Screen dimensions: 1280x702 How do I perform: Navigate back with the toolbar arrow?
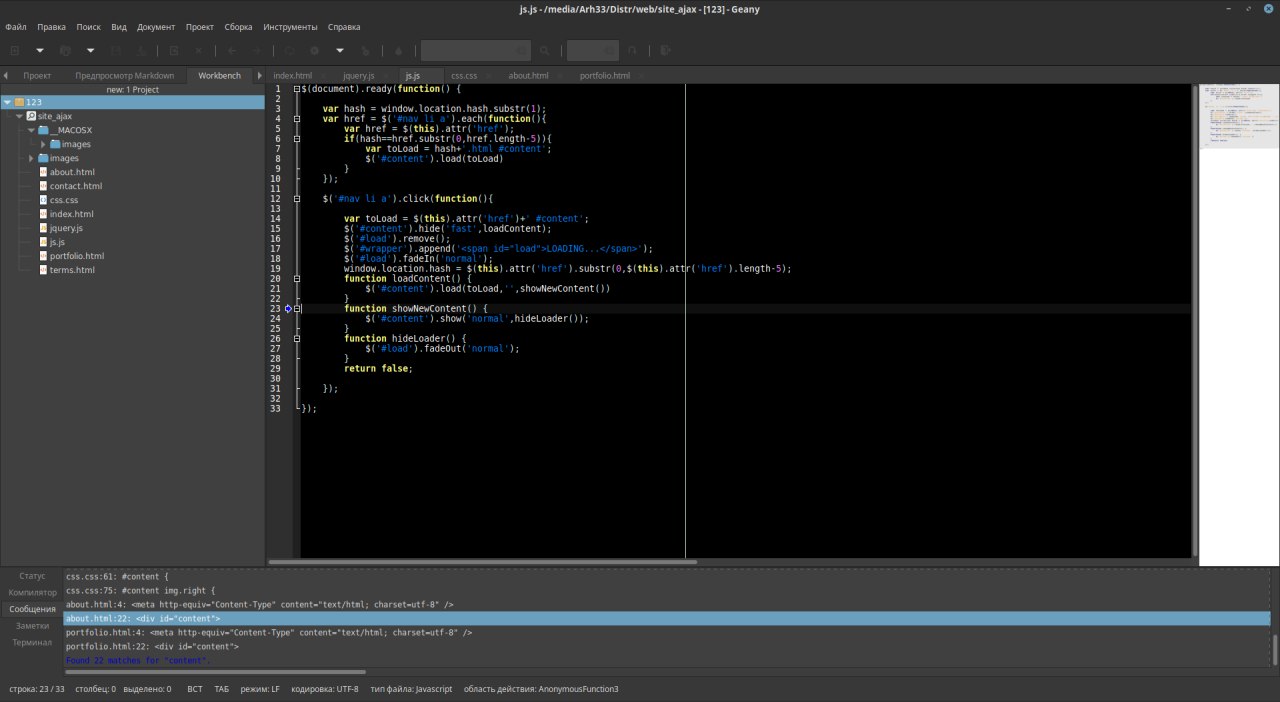(x=232, y=50)
